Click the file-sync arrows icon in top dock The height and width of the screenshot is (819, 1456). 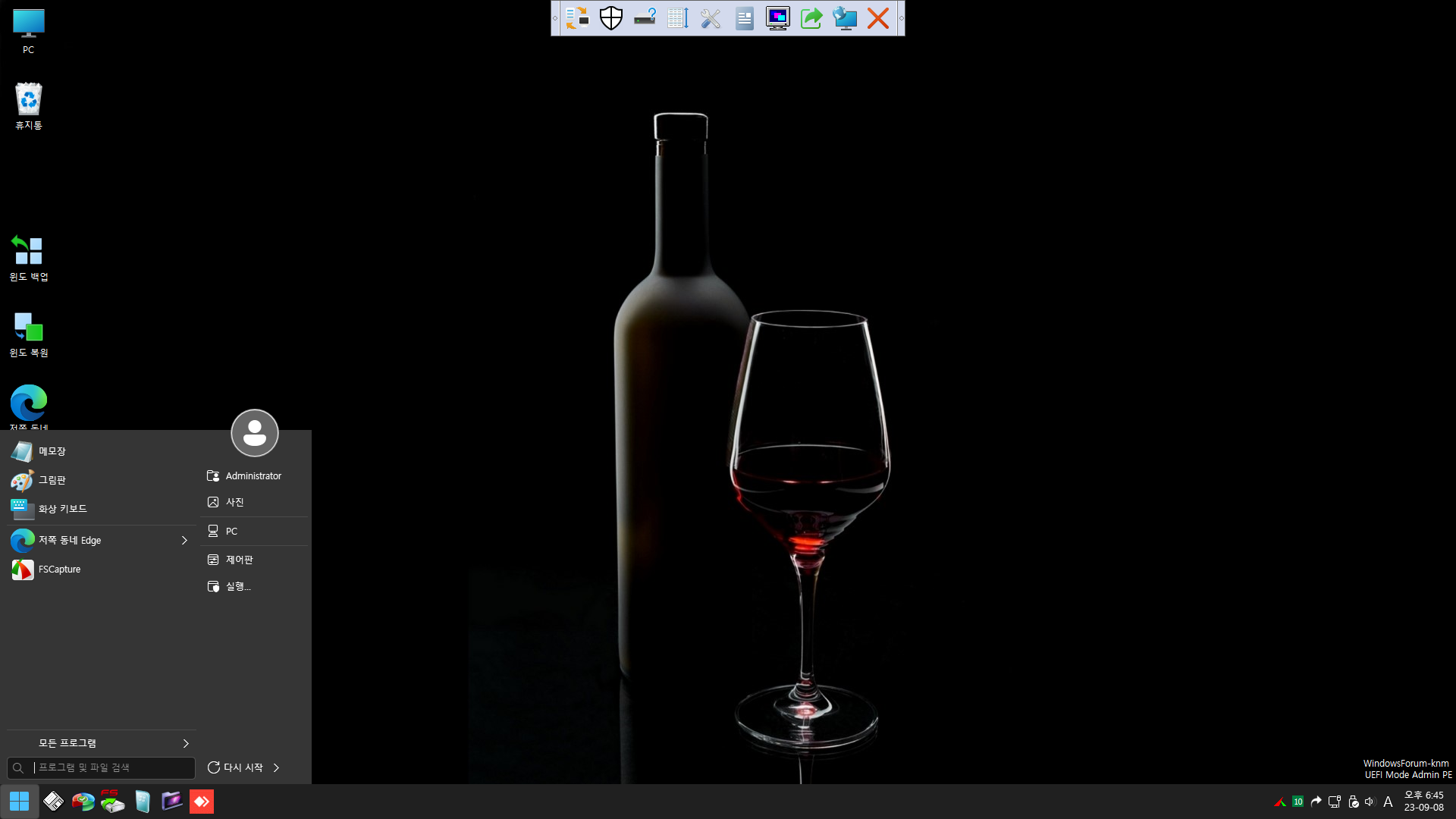click(x=577, y=18)
